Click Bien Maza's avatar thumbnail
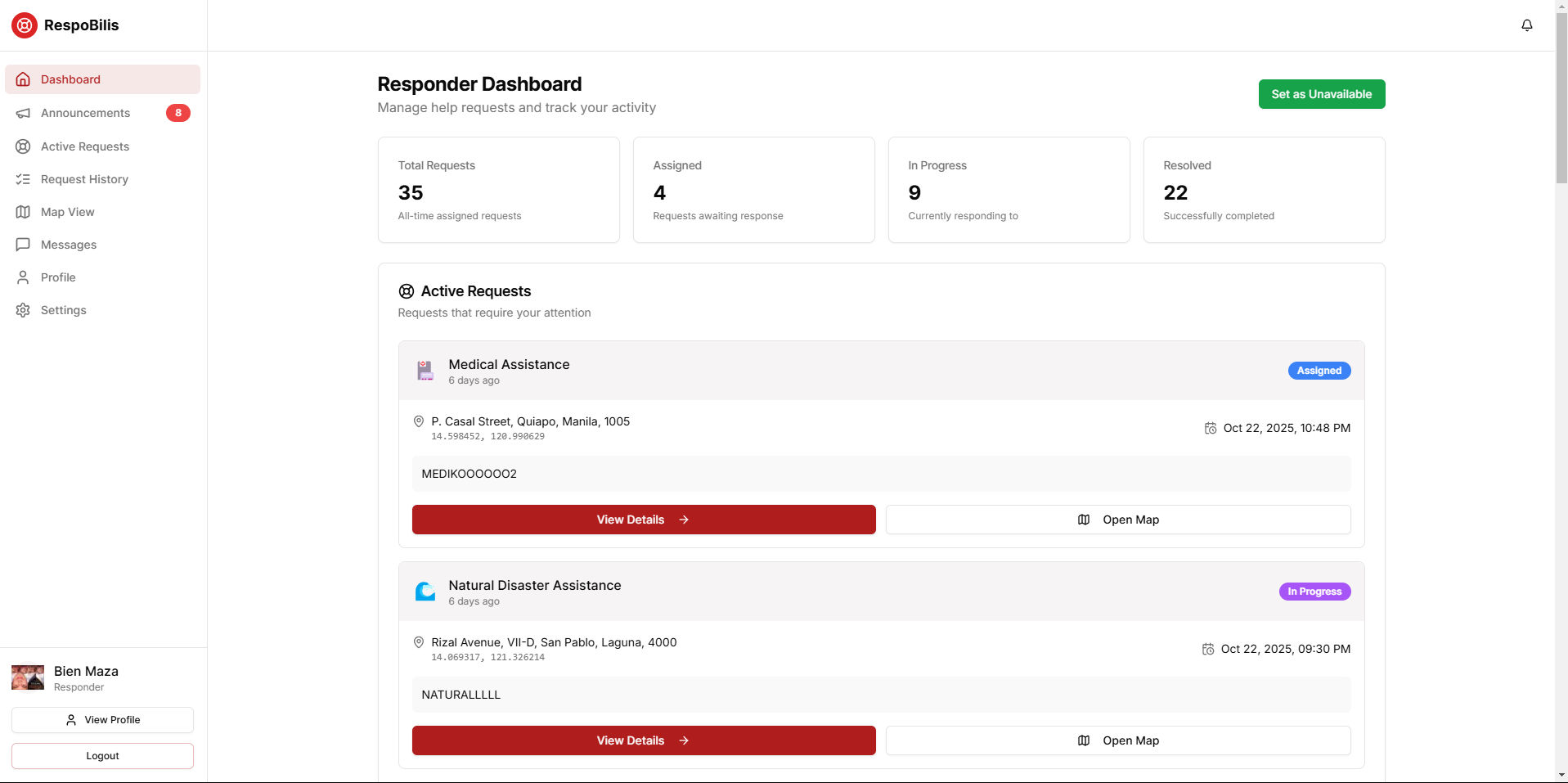The width and height of the screenshot is (1568, 783). click(x=28, y=677)
